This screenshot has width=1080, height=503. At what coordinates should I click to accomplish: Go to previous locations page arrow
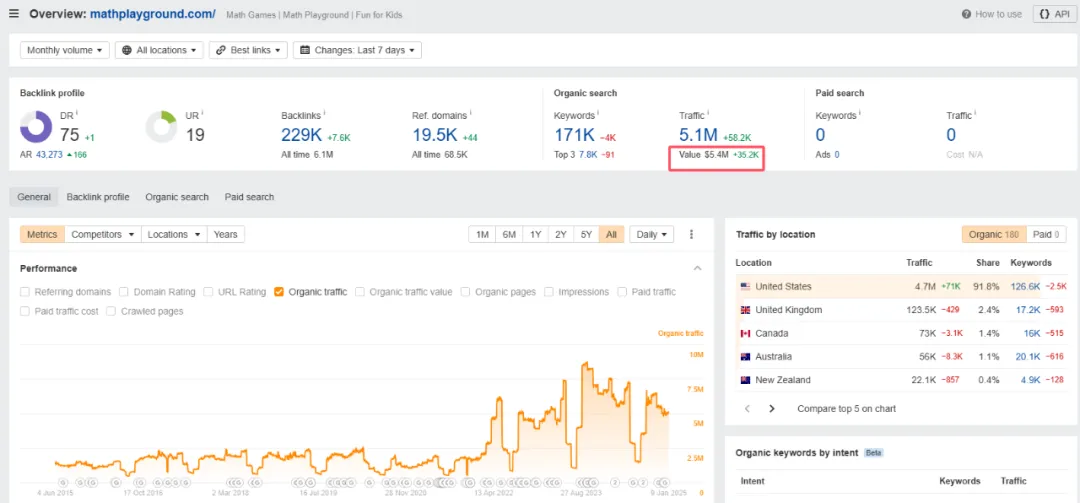point(747,409)
